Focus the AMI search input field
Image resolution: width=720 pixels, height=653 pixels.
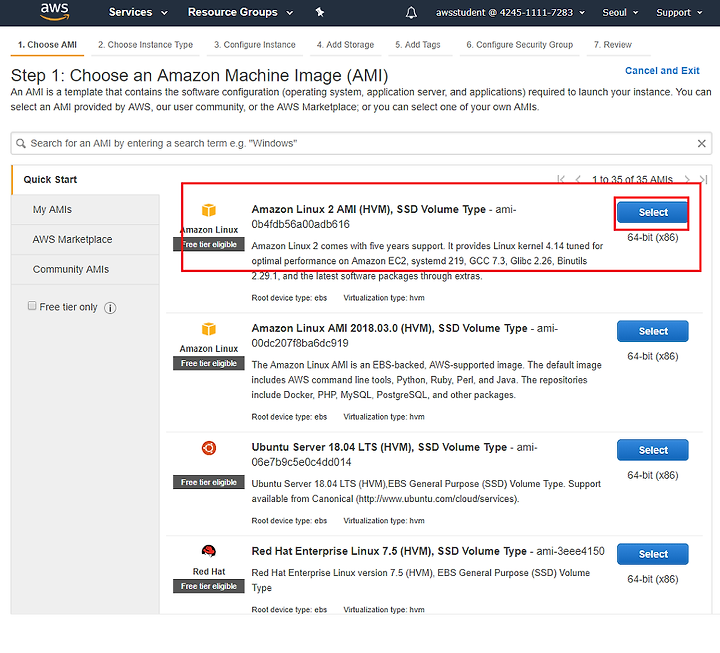point(361,143)
